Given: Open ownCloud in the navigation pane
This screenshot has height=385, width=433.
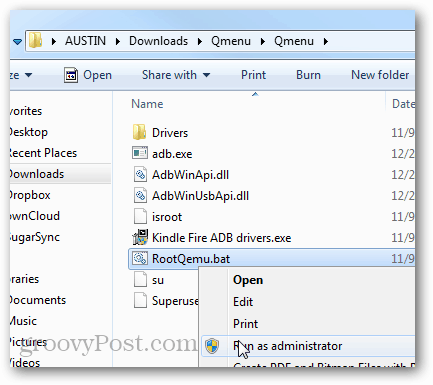Looking at the screenshot, I should pos(35,216).
